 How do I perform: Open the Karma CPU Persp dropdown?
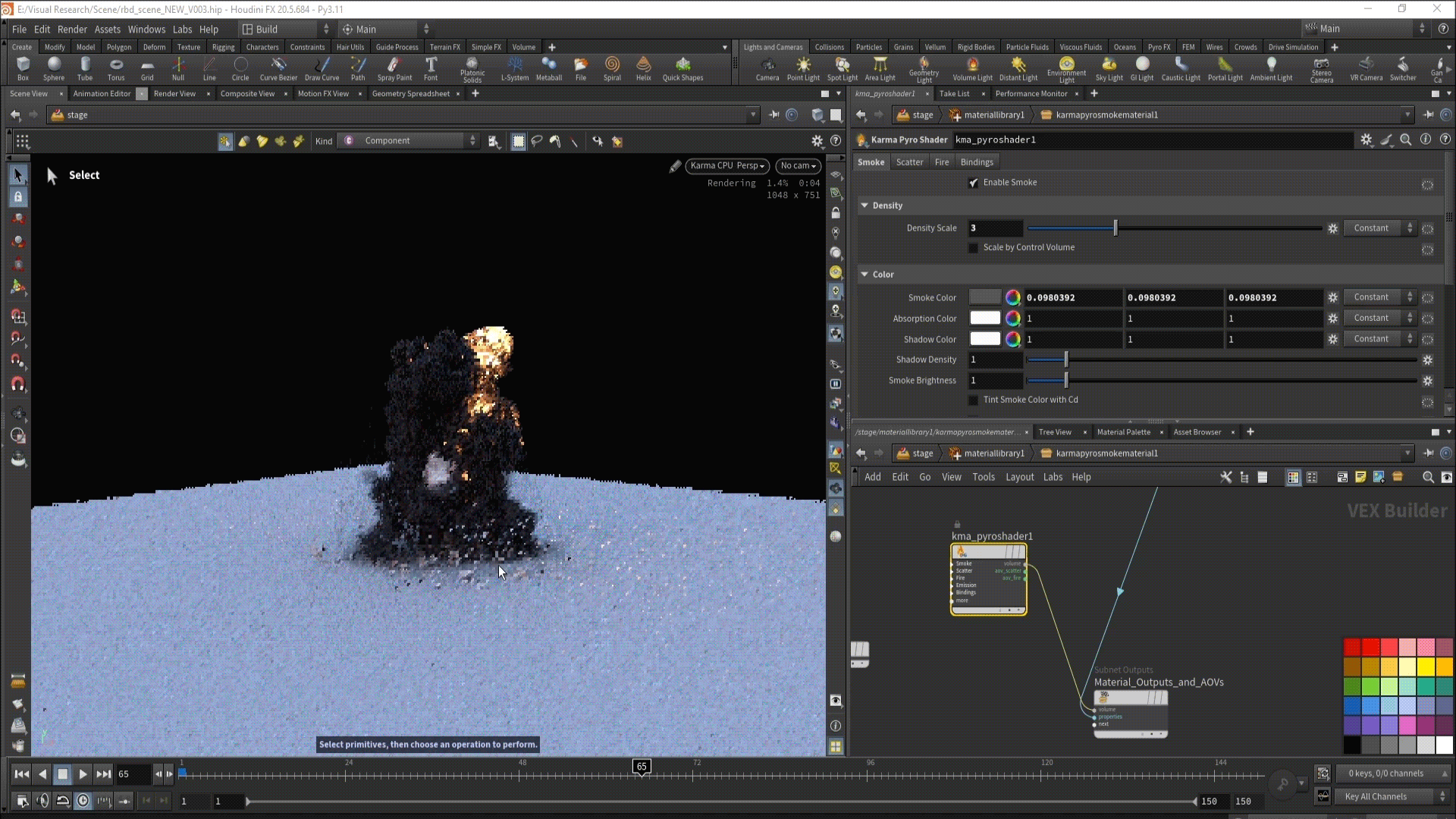click(x=726, y=165)
